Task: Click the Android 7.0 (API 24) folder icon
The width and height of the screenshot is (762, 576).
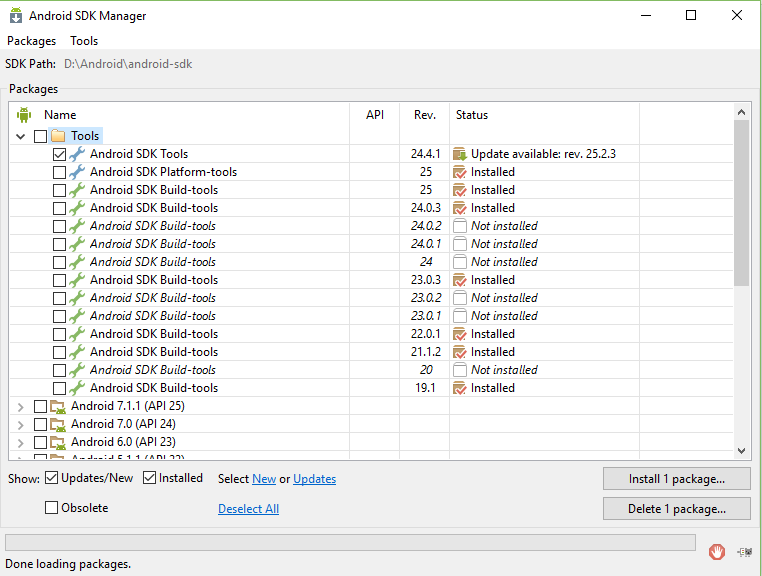Action: (58, 424)
